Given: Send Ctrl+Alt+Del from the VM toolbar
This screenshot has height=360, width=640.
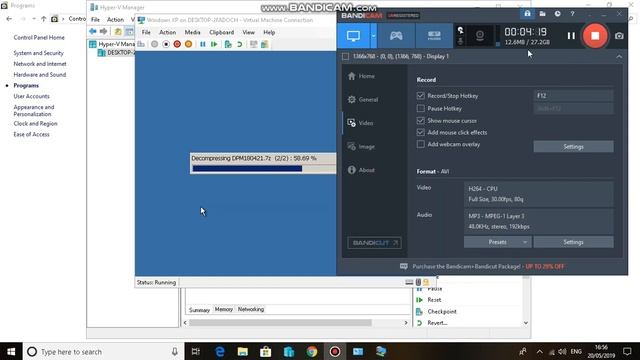Looking at the screenshot, I should pos(141,44).
